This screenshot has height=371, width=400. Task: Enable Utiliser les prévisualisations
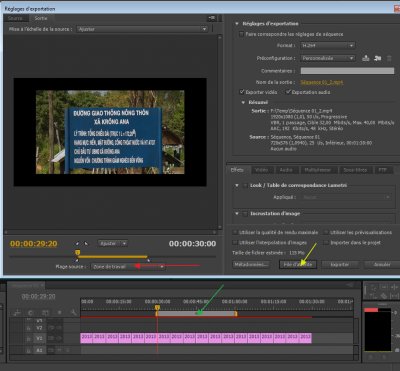tap(326, 232)
